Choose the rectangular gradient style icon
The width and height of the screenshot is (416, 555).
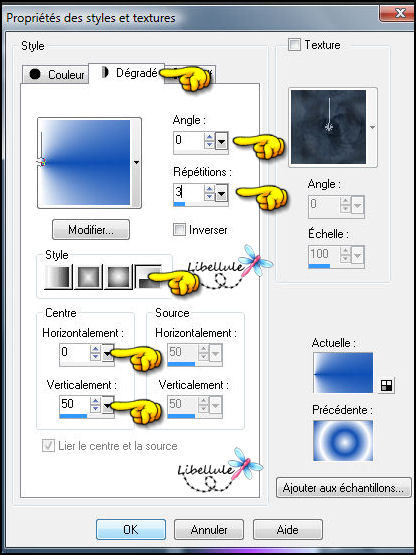click(x=88, y=276)
